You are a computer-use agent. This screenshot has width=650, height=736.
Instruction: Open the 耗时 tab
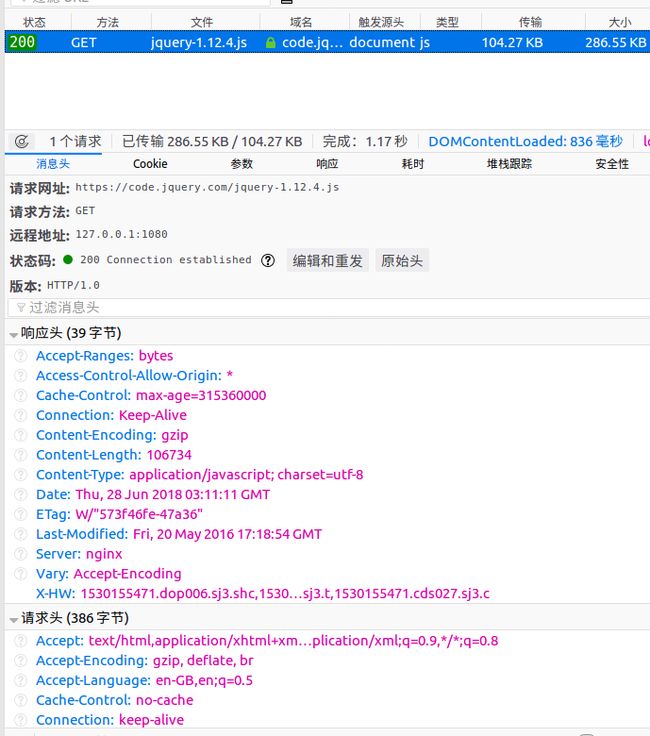pyautogui.click(x=413, y=164)
